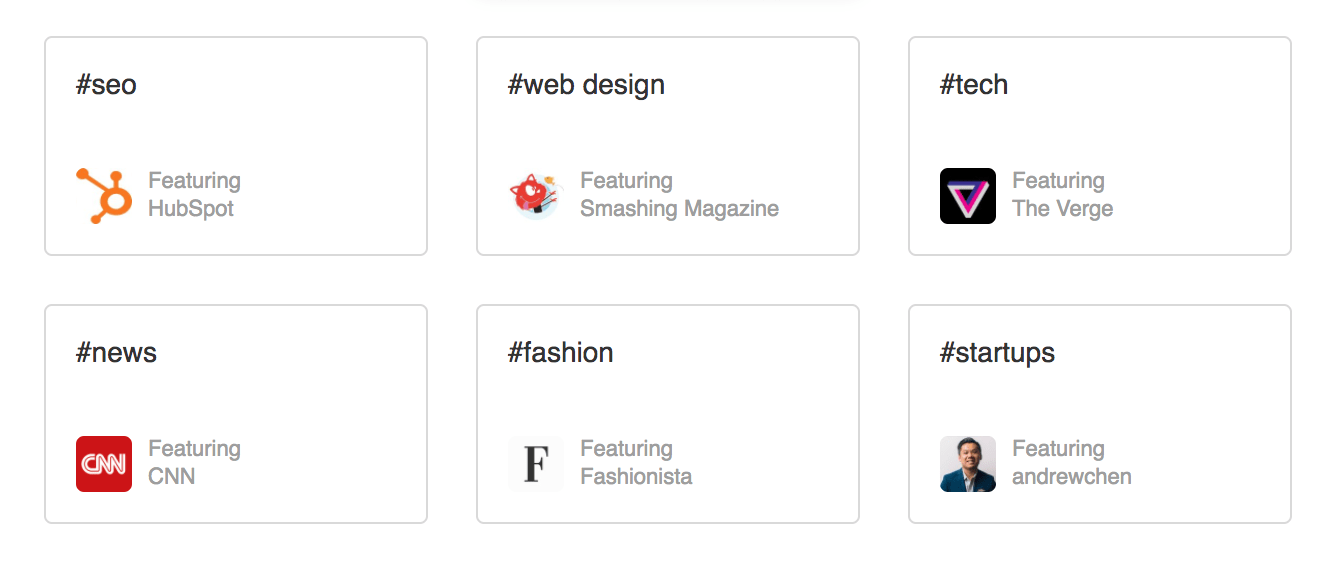The image size is (1330, 562).
Task: Click the red CNN logo
Action: [x=104, y=463]
